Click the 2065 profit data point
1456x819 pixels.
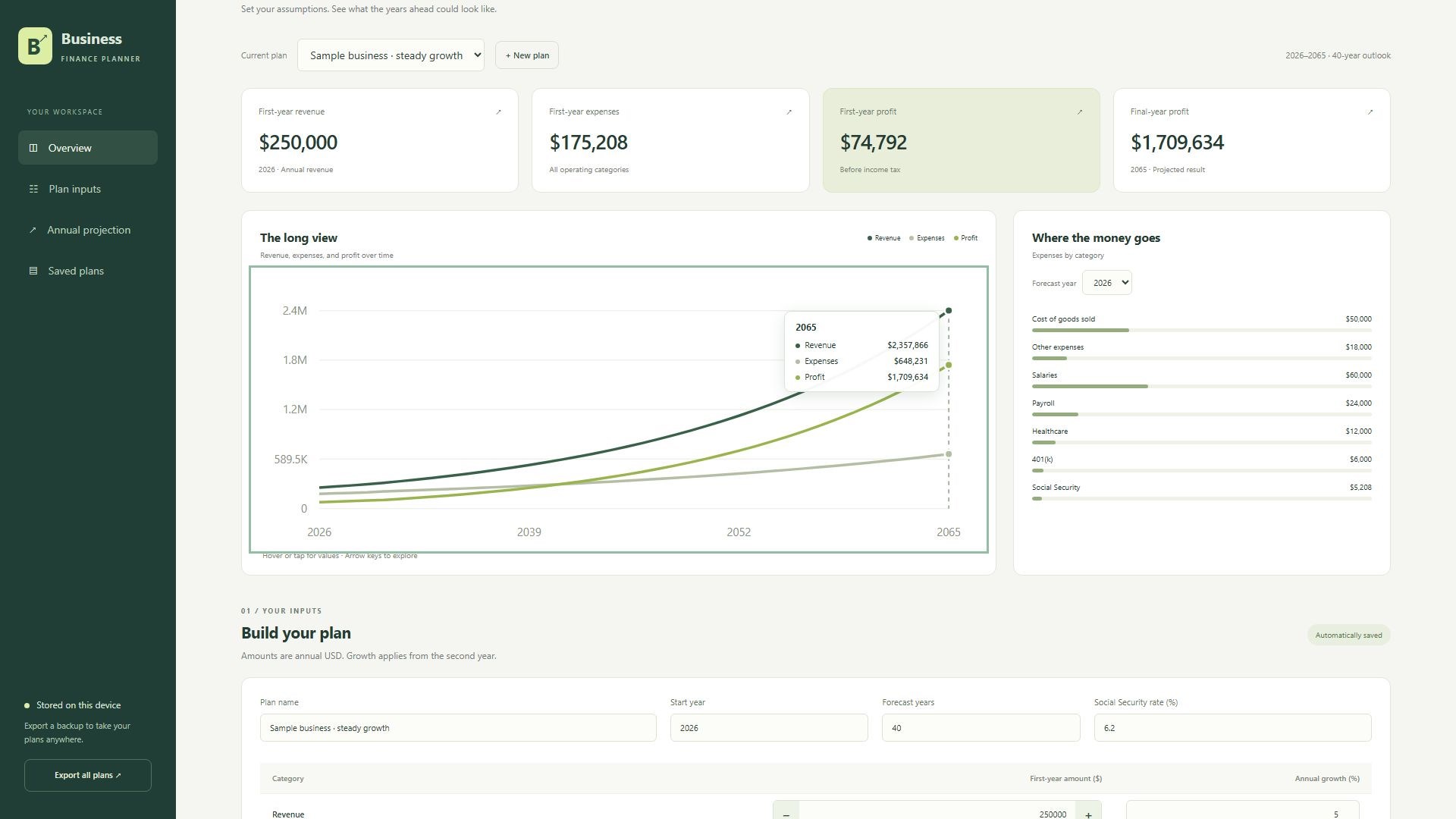click(948, 365)
